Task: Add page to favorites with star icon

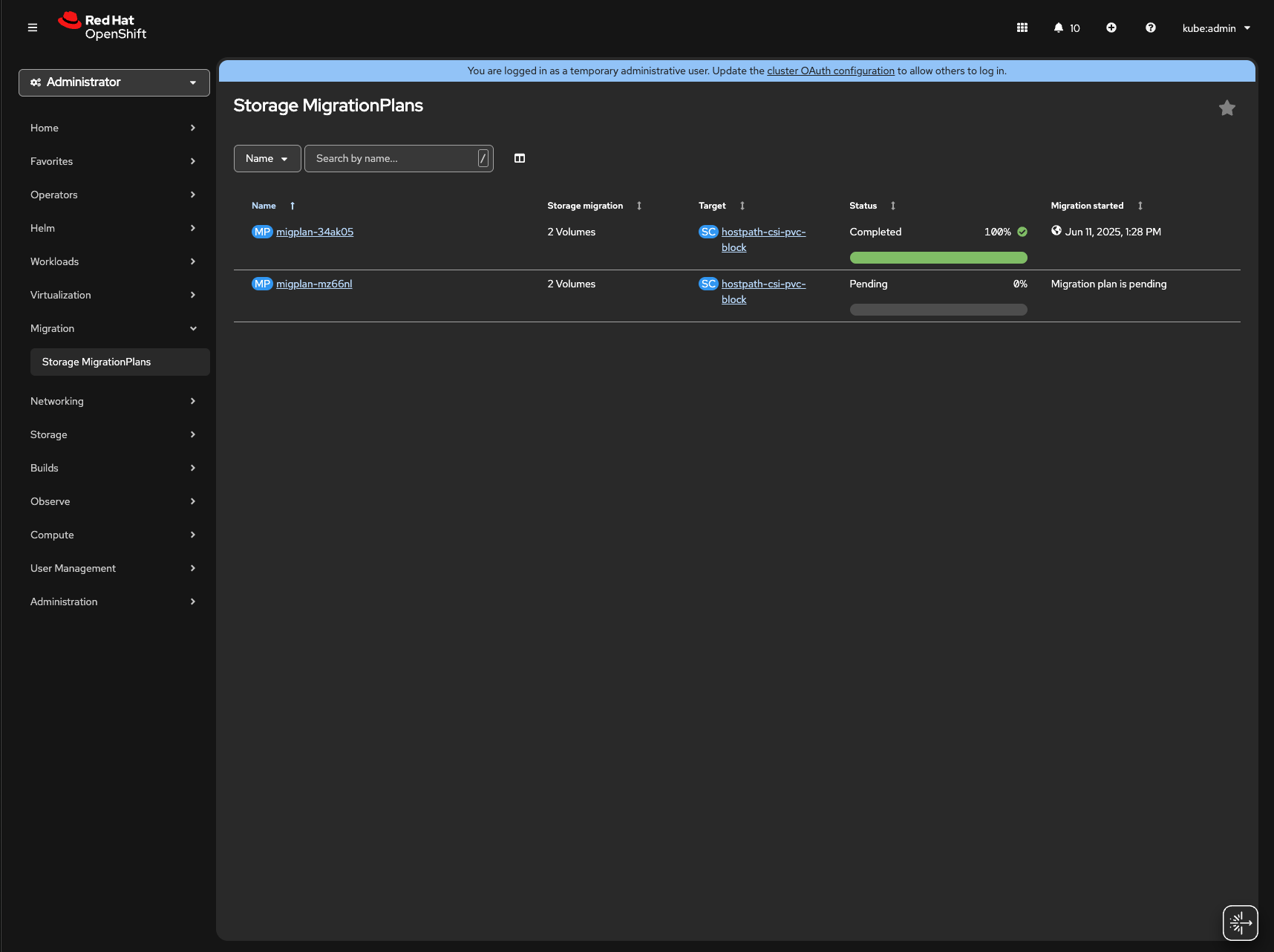Action: tap(1226, 108)
